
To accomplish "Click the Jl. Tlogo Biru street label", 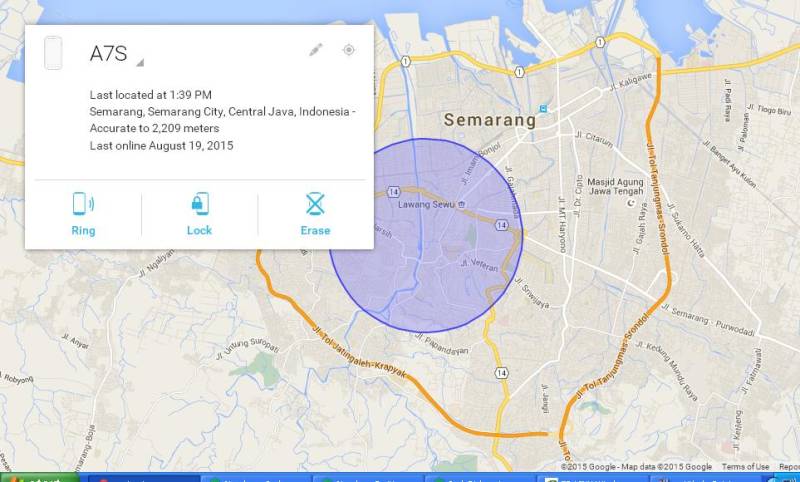I will [768, 109].
